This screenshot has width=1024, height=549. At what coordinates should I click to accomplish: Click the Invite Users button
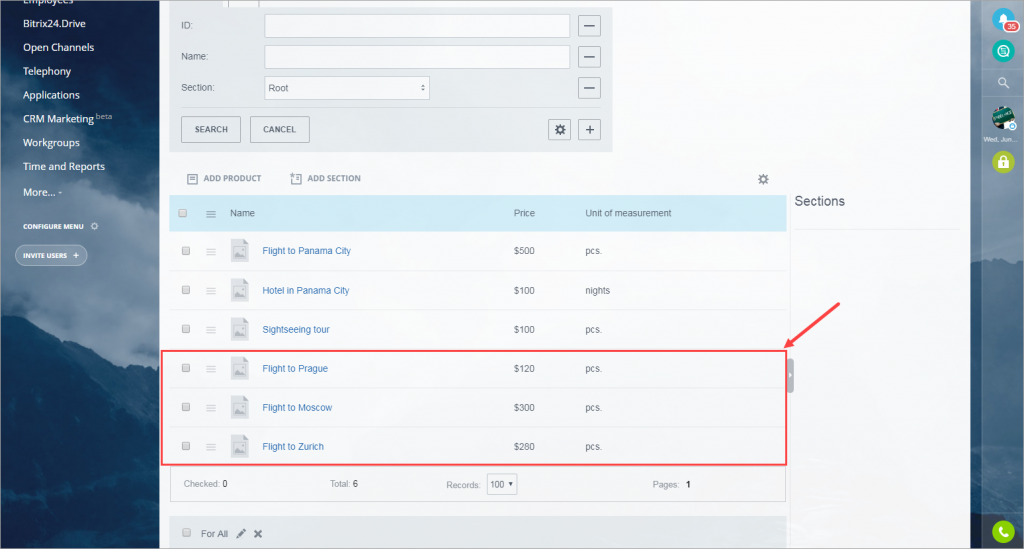[x=51, y=255]
